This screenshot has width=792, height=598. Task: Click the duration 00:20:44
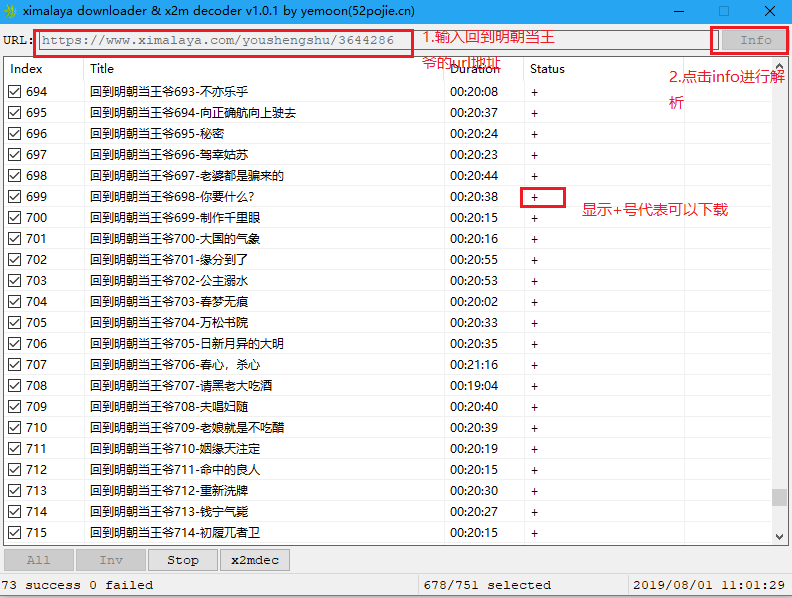pos(474,176)
